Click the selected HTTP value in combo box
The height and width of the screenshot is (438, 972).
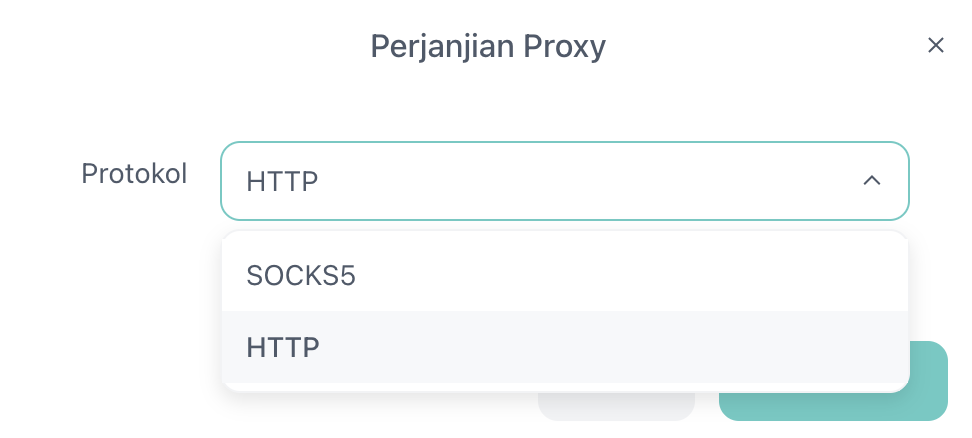pos(283,181)
